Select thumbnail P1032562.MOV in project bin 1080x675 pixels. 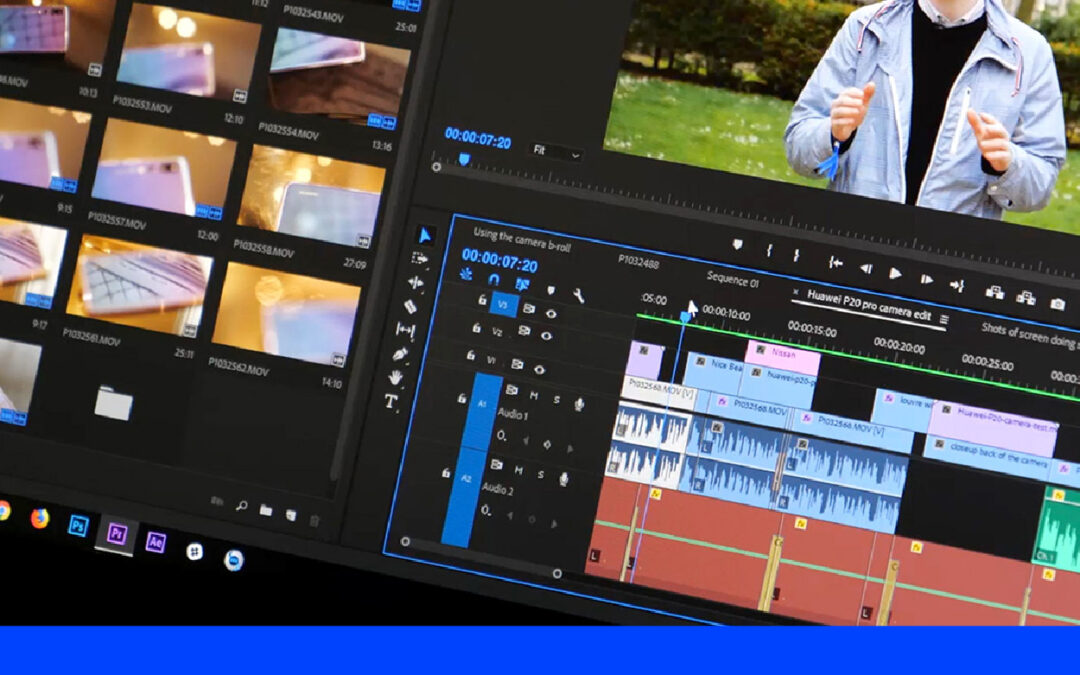tap(284, 313)
